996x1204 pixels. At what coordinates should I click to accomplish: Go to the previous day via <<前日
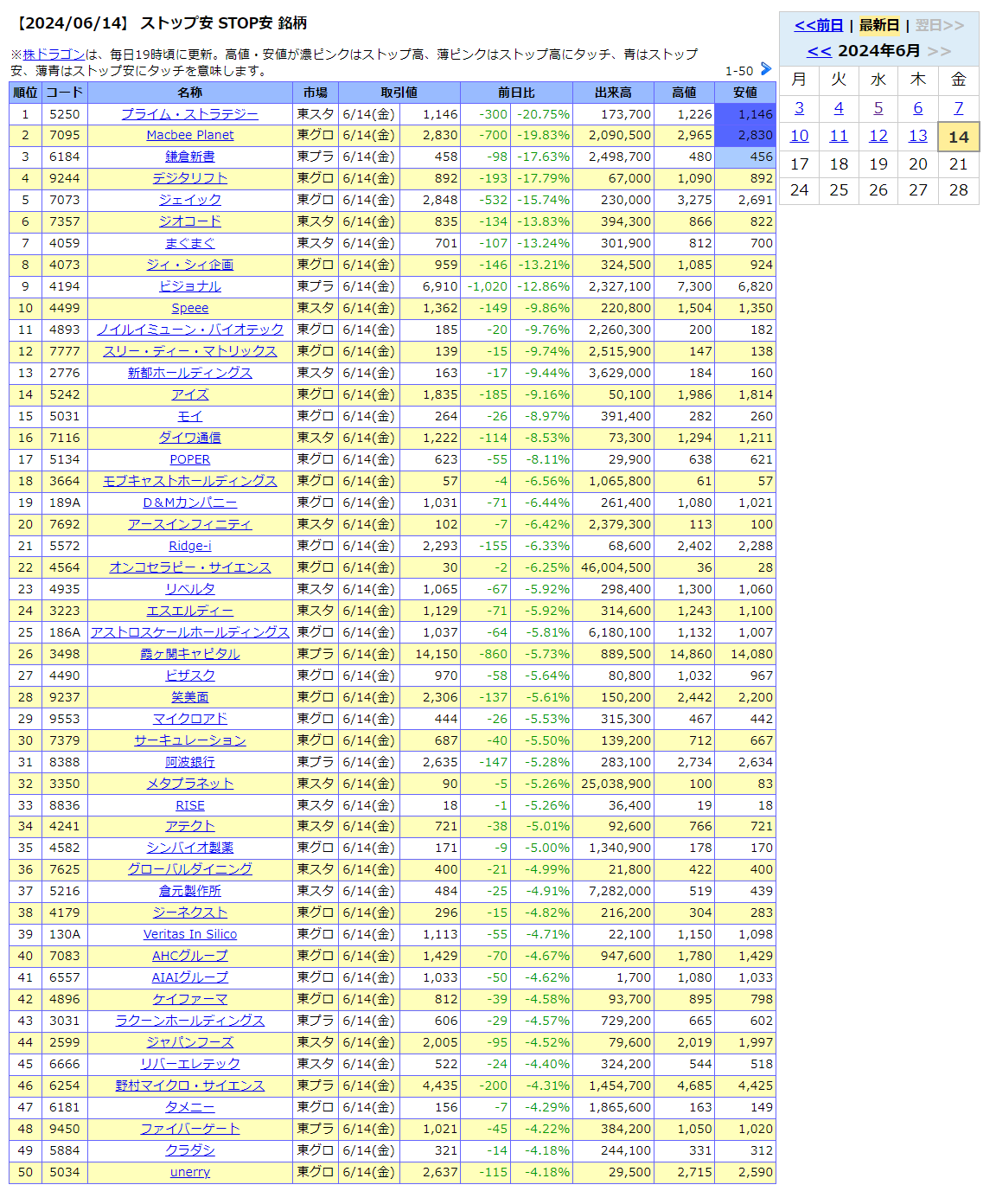819,25
